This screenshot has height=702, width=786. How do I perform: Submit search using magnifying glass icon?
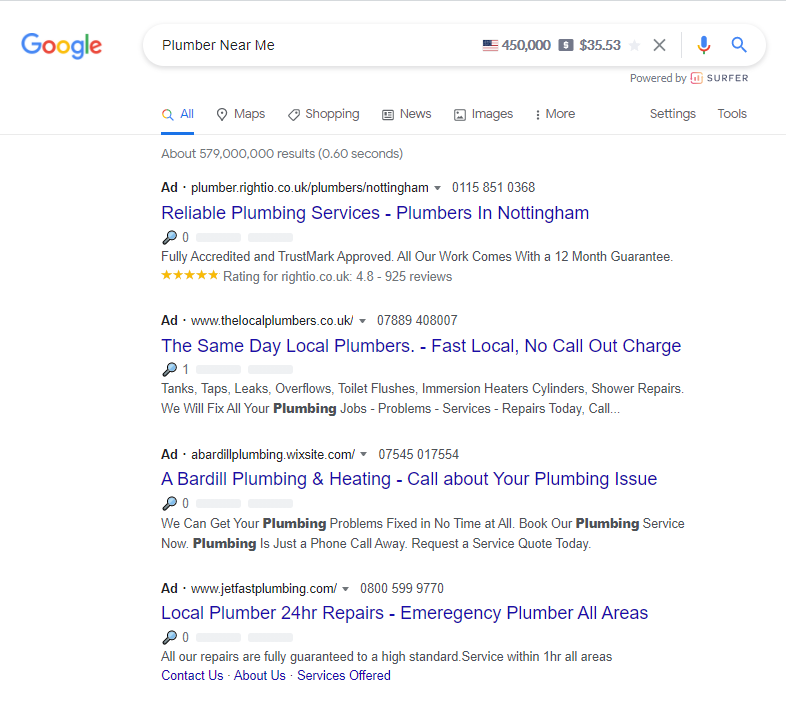pos(739,45)
